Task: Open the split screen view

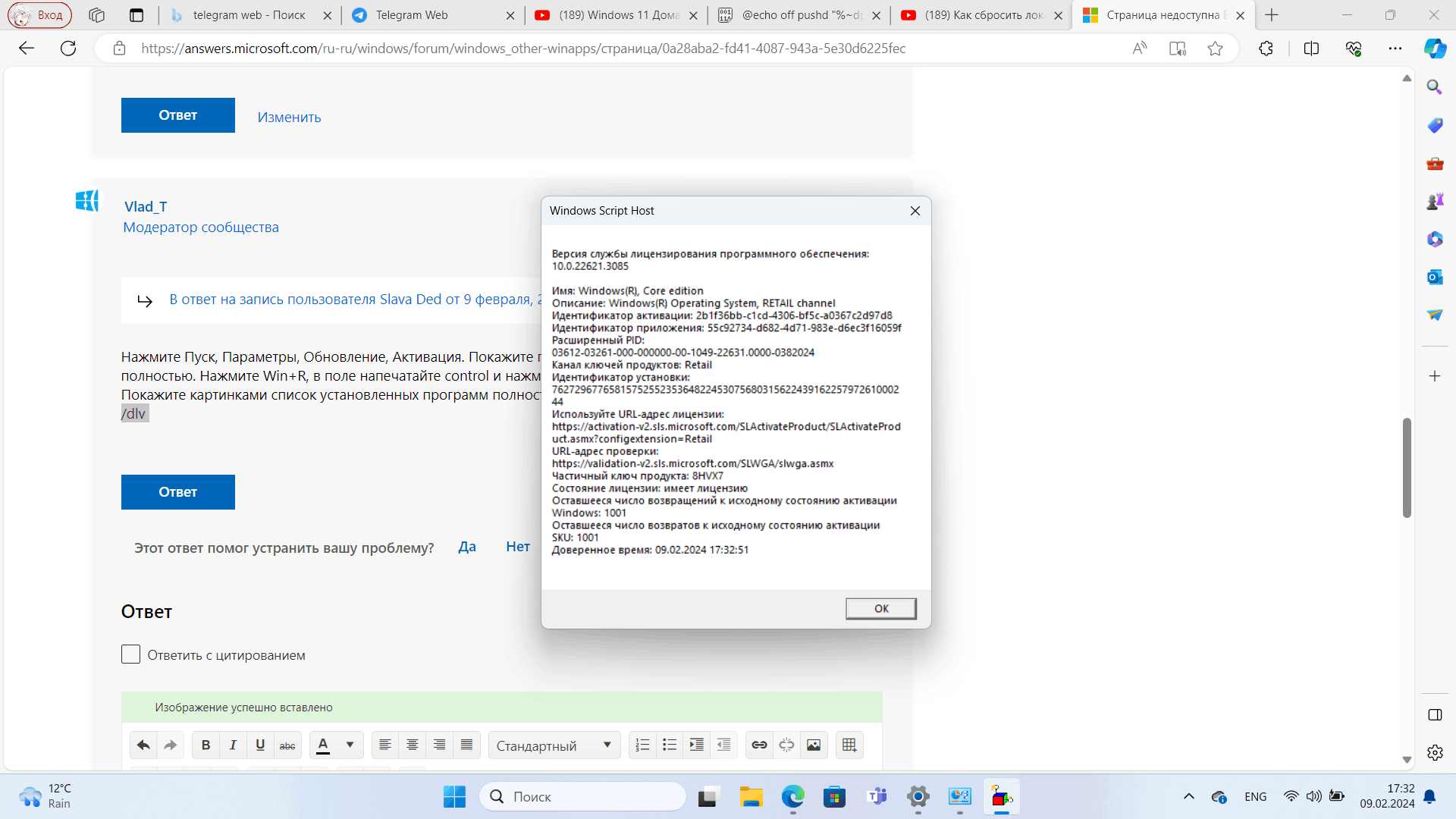Action: pyautogui.click(x=1311, y=49)
